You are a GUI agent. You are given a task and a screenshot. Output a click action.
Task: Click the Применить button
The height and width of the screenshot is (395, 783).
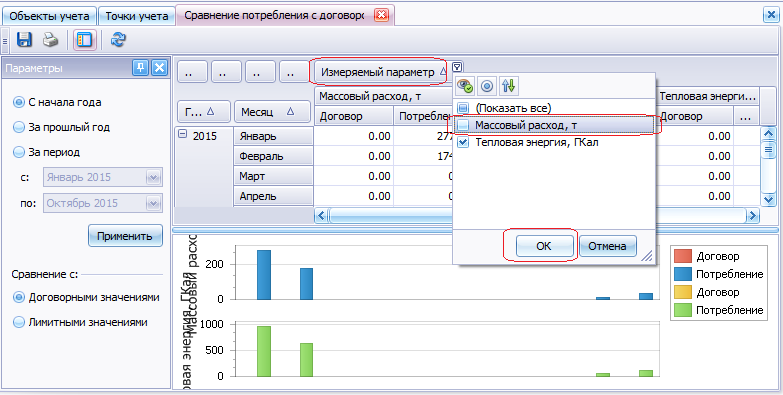tap(125, 236)
